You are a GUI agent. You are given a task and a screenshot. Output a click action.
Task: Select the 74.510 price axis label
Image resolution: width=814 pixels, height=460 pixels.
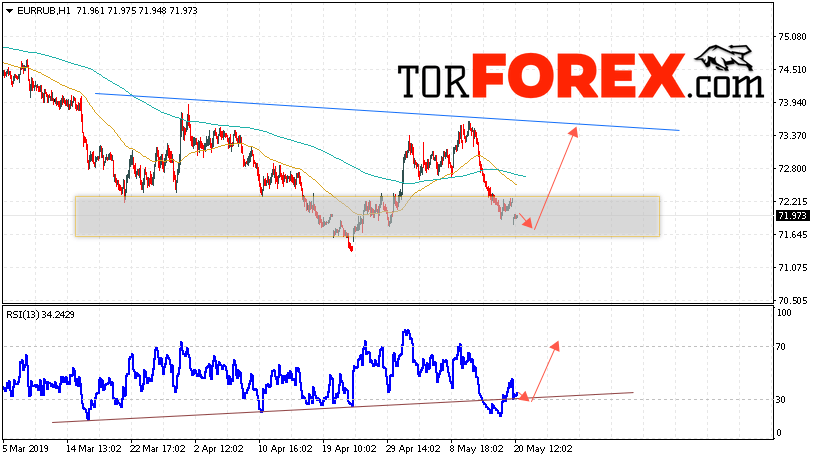(793, 70)
